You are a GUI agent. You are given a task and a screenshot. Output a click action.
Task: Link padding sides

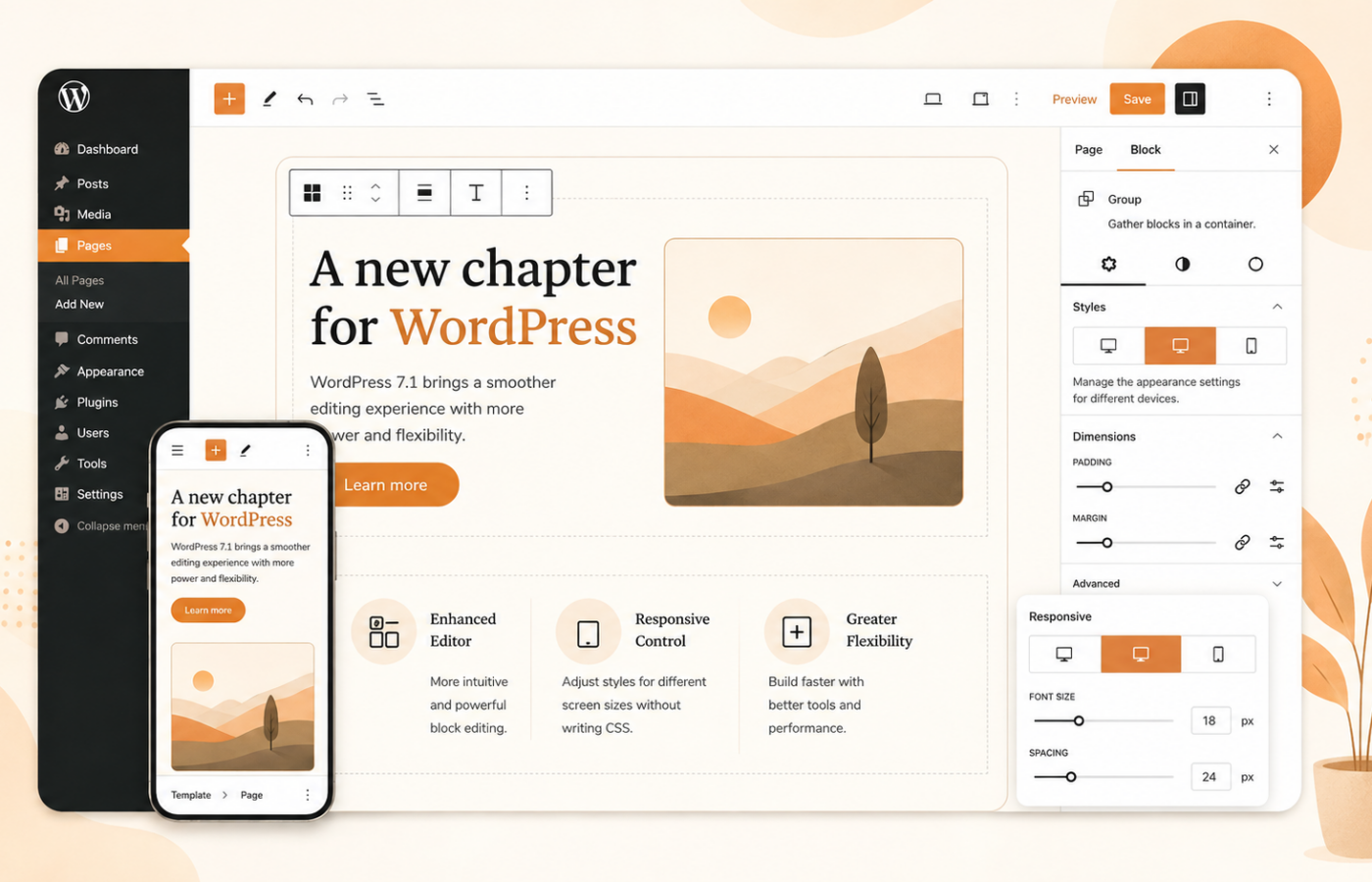coord(1242,487)
